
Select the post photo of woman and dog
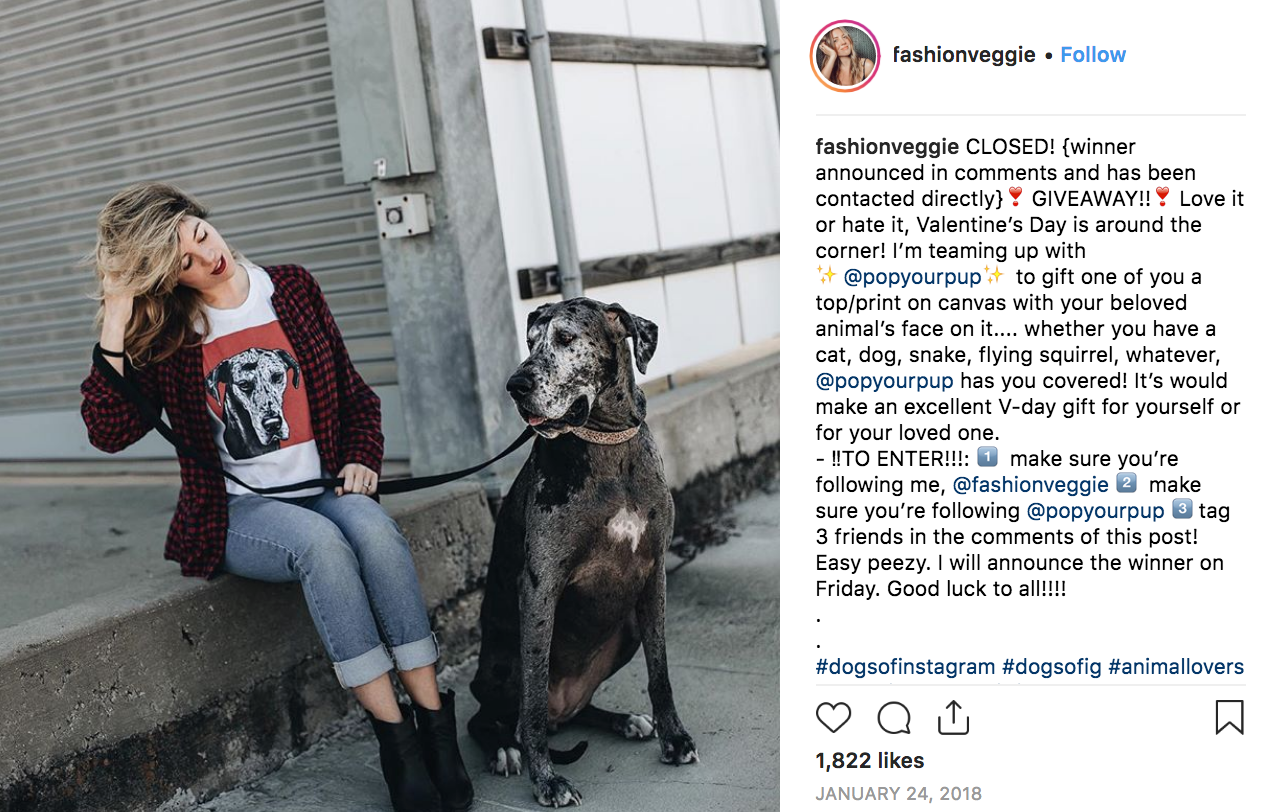(x=390, y=406)
